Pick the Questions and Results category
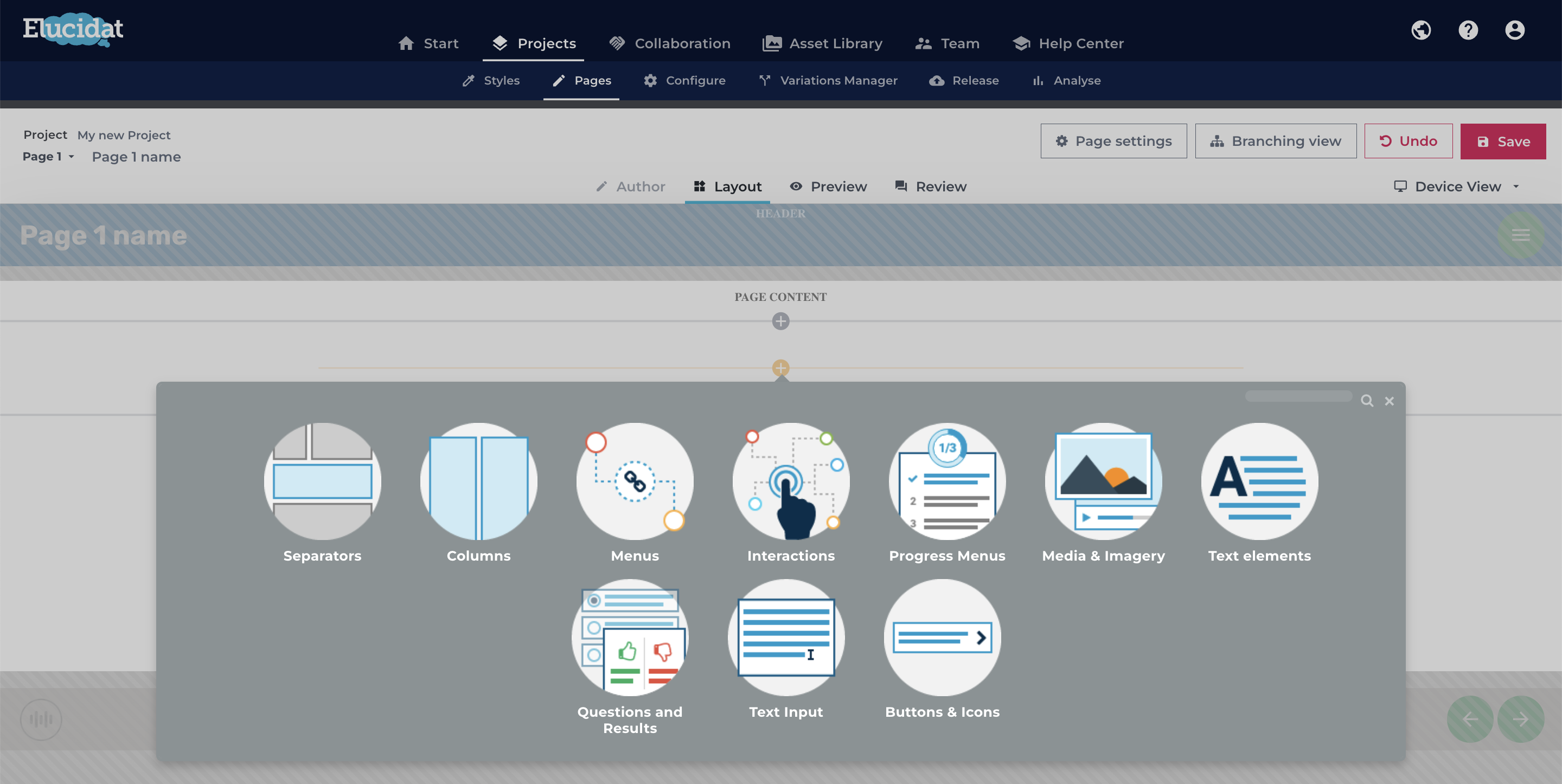This screenshot has height=784, width=1562. pos(630,657)
